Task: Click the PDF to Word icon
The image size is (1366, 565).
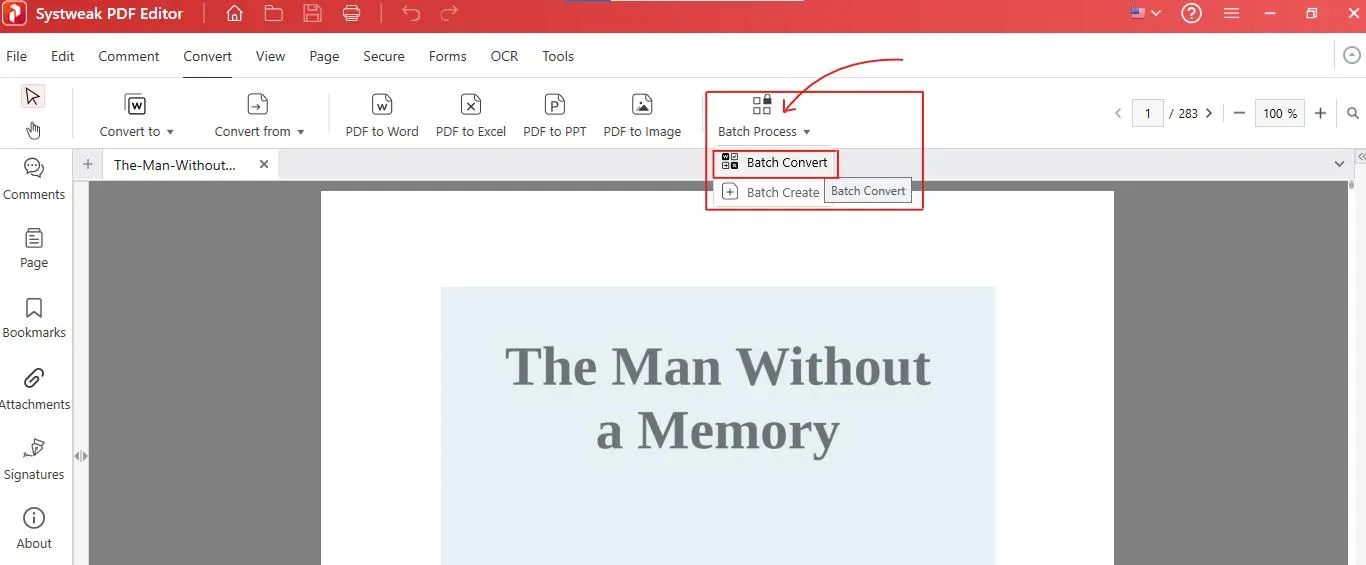Action: [x=382, y=105]
